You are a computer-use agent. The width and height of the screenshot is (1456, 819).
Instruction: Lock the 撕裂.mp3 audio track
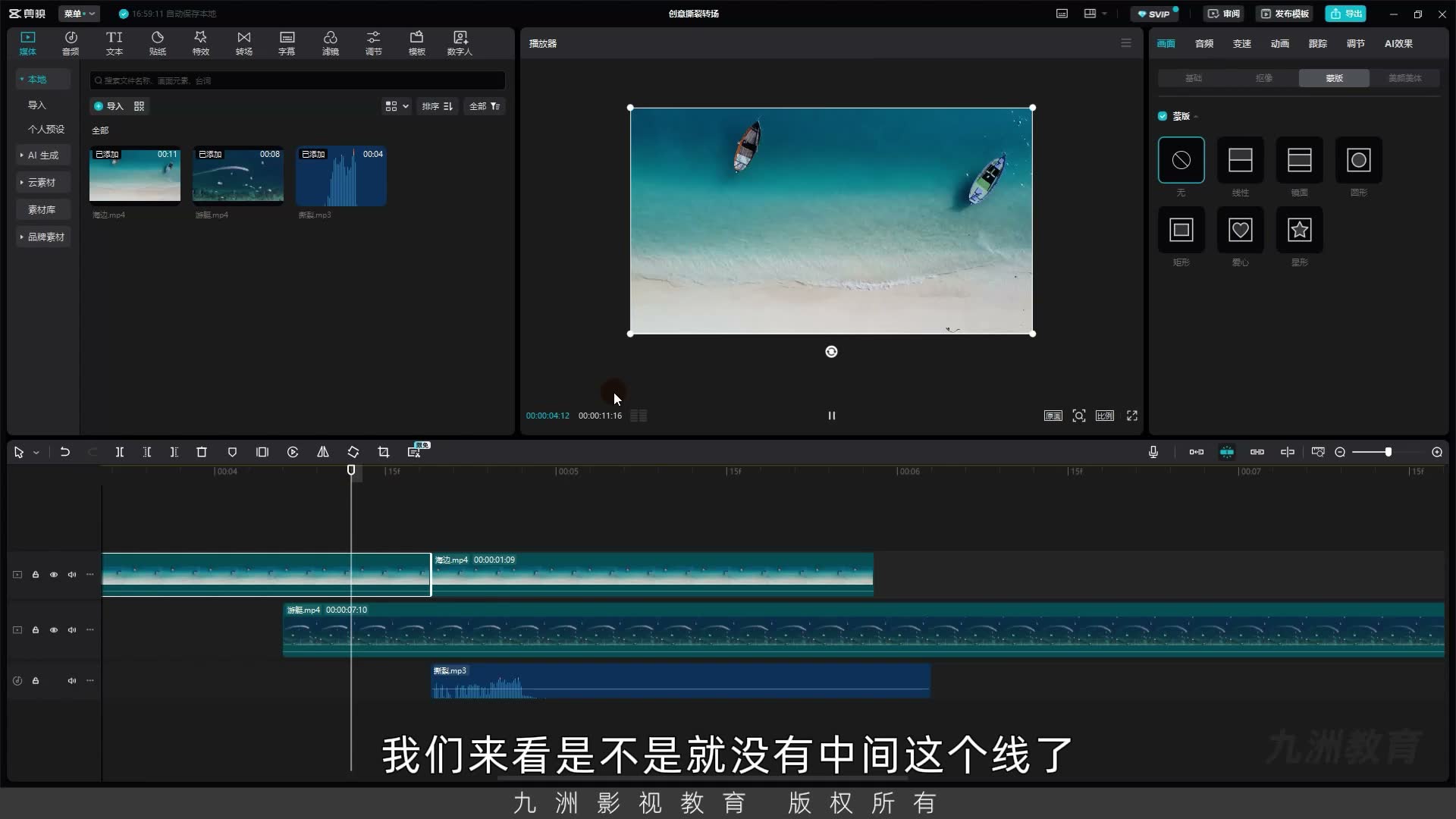36,681
